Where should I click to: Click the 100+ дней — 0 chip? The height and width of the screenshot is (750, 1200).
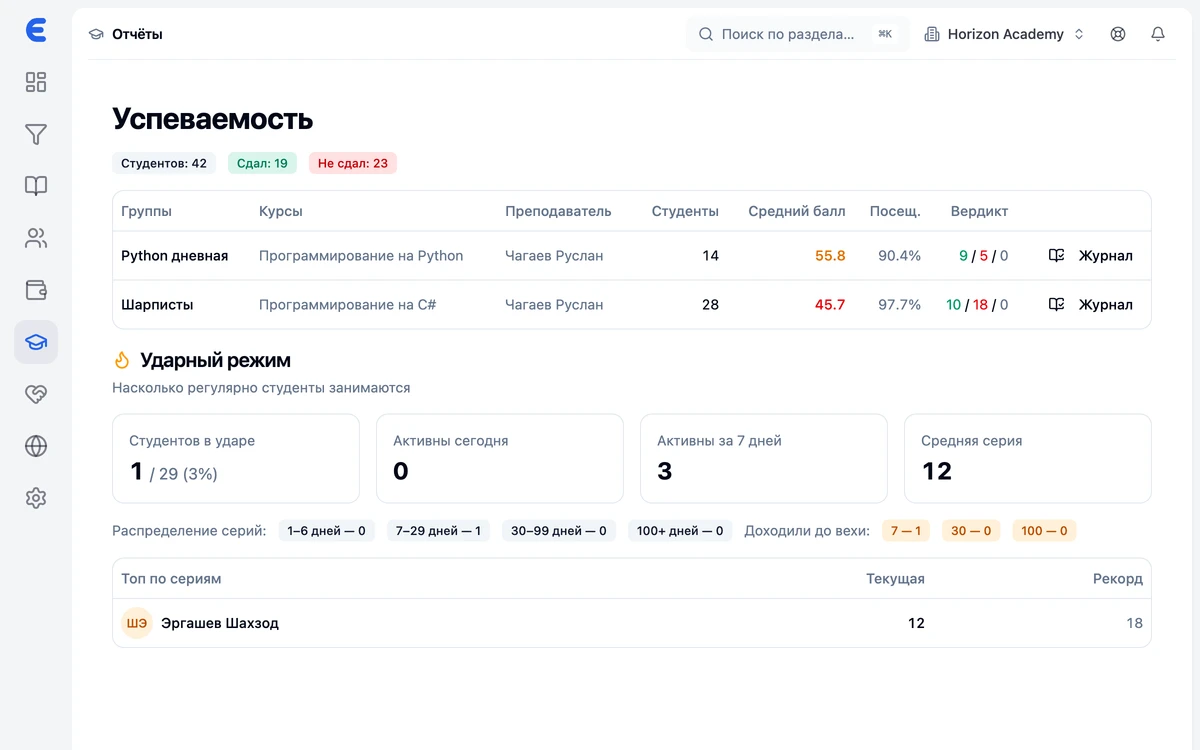pyautogui.click(x=680, y=531)
